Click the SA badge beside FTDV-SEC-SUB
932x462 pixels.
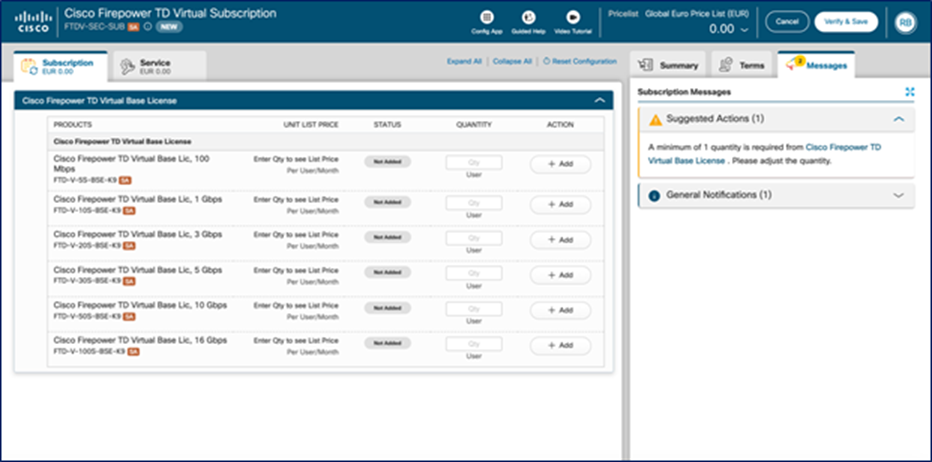click(134, 27)
